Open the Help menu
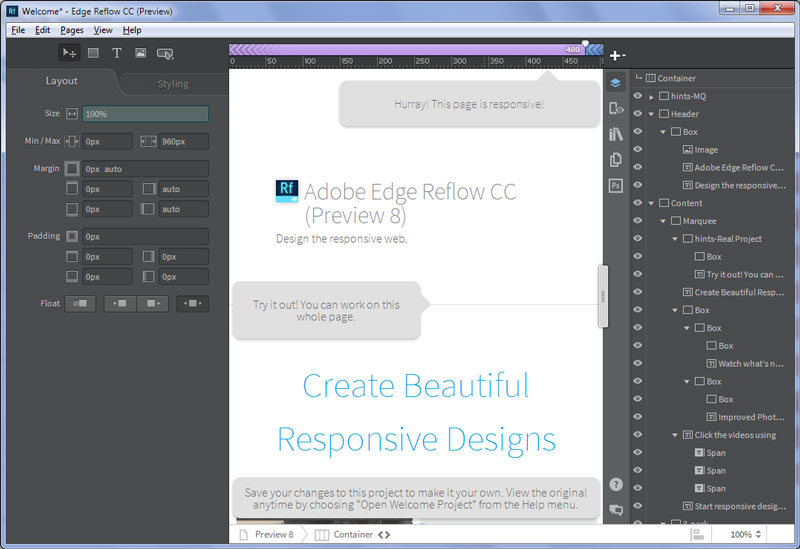The image size is (800, 549). tap(132, 30)
